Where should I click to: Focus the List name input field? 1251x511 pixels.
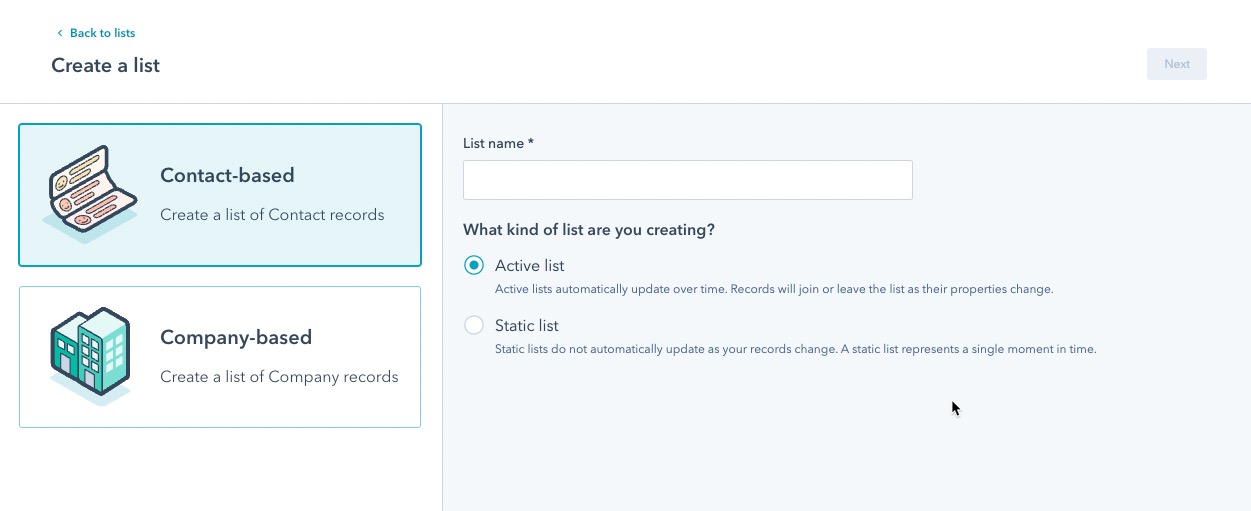(x=687, y=180)
